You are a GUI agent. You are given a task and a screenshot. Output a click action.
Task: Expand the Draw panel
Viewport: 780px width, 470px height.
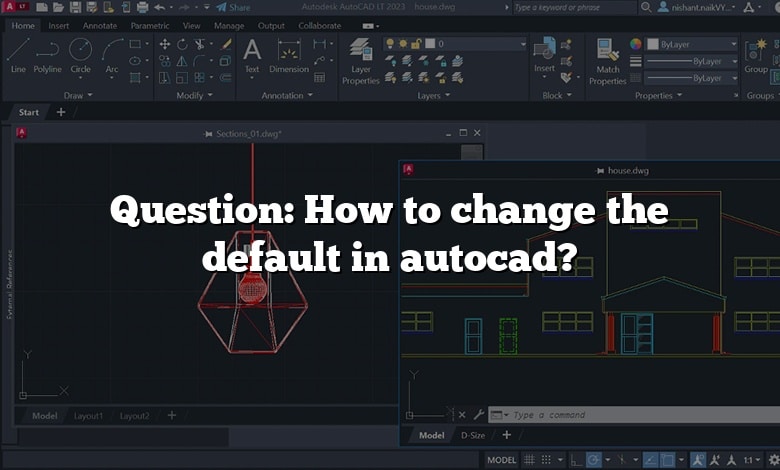pos(78,95)
